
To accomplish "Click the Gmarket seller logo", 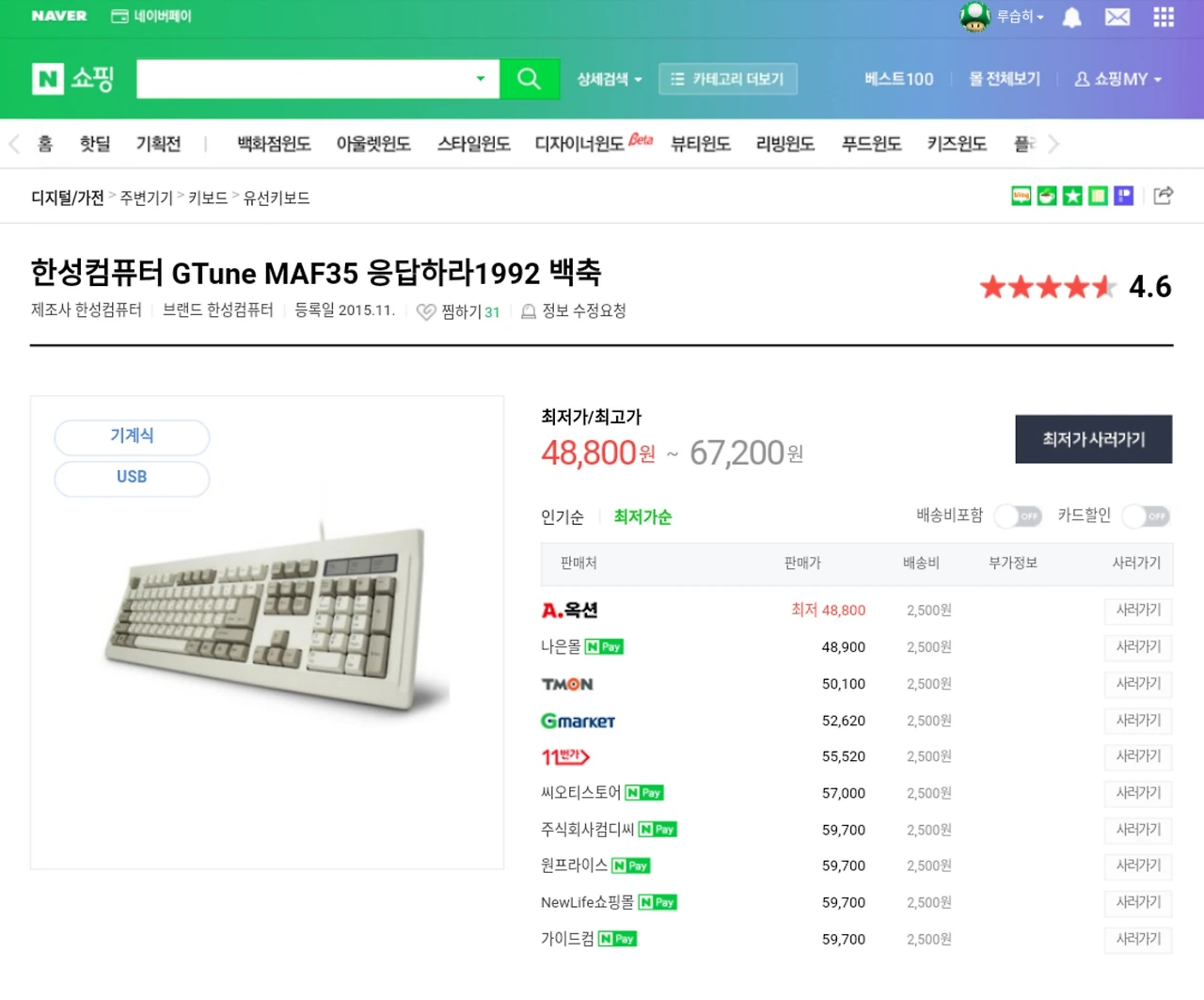I will click(x=578, y=721).
